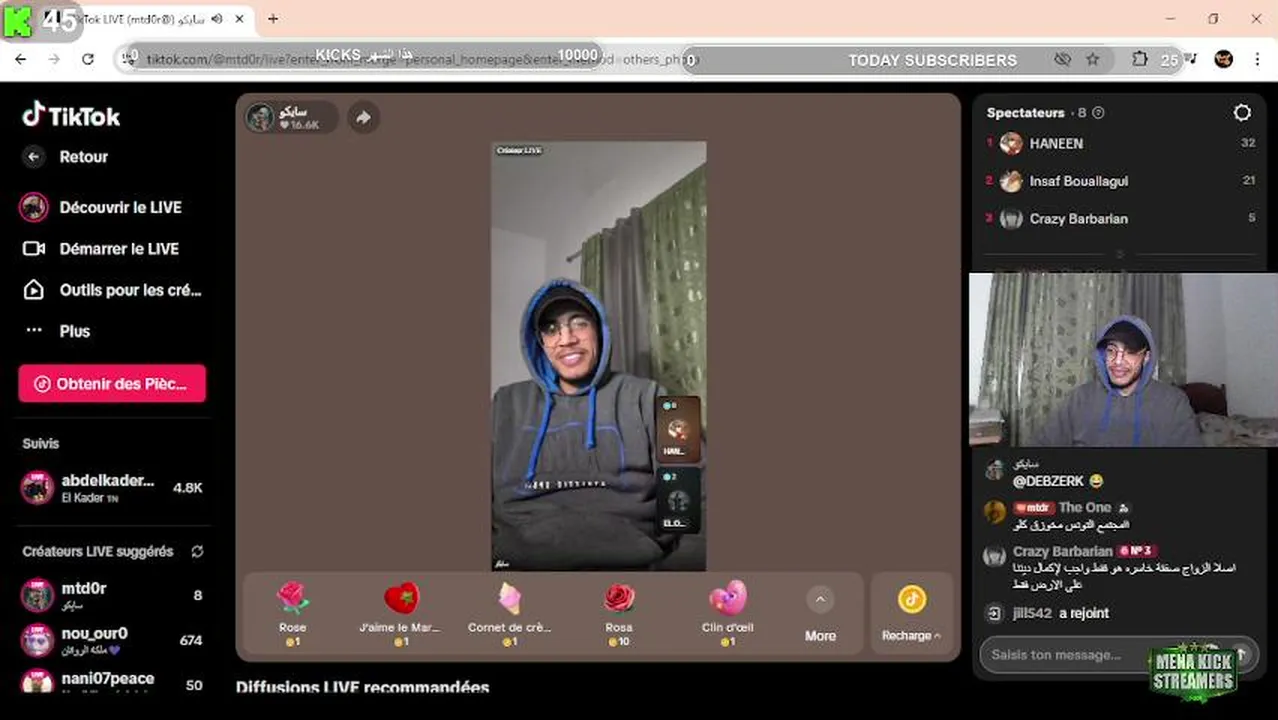Send the Clin d'œil gift
Viewport: 1278px width, 720px height.
(x=728, y=614)
